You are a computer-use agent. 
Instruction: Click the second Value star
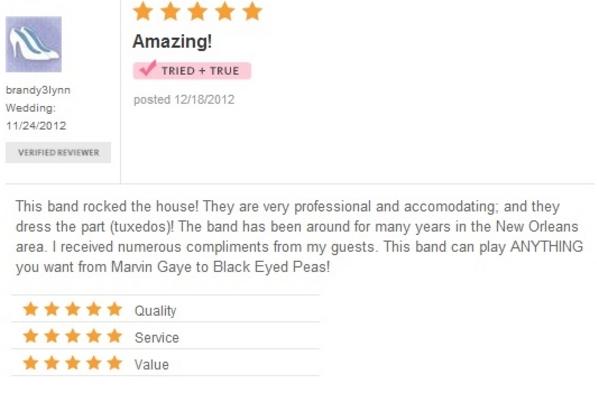[x=52, y=363]
